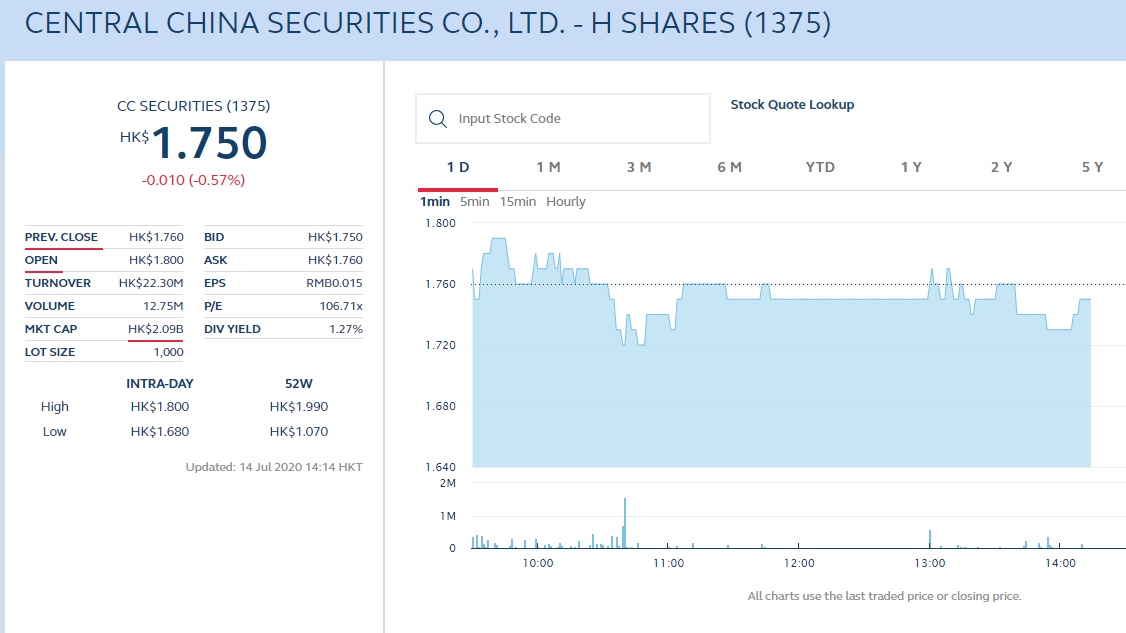Image resolution: width=1126 pixels, height=633 pixels.
Task: Click the 13:00 volume spike bar
Action: (930, 539)
